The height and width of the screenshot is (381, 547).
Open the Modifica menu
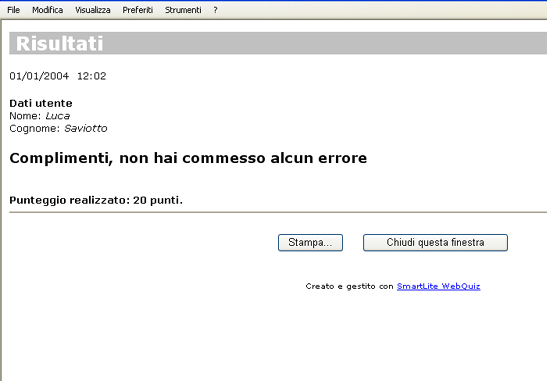tap(47, 10)
